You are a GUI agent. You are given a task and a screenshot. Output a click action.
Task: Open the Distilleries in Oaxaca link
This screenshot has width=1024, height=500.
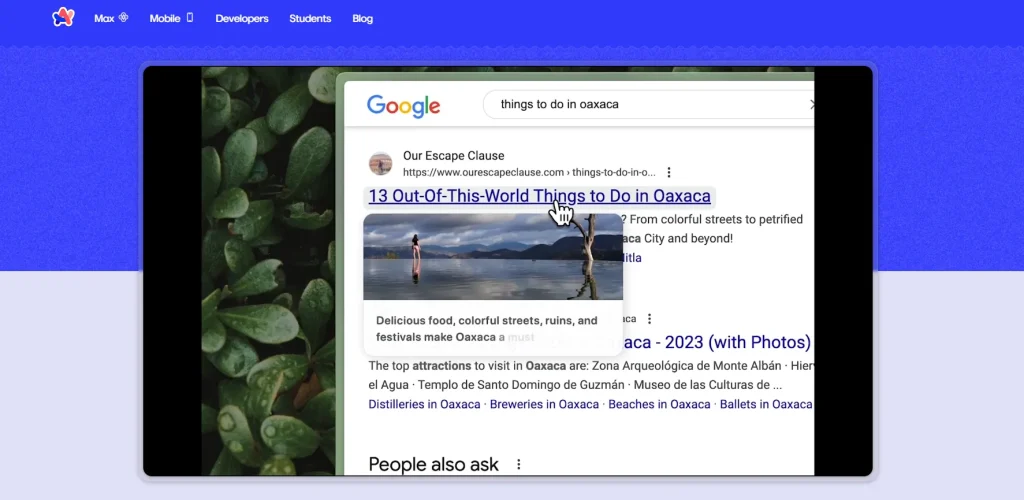(425, 404)
